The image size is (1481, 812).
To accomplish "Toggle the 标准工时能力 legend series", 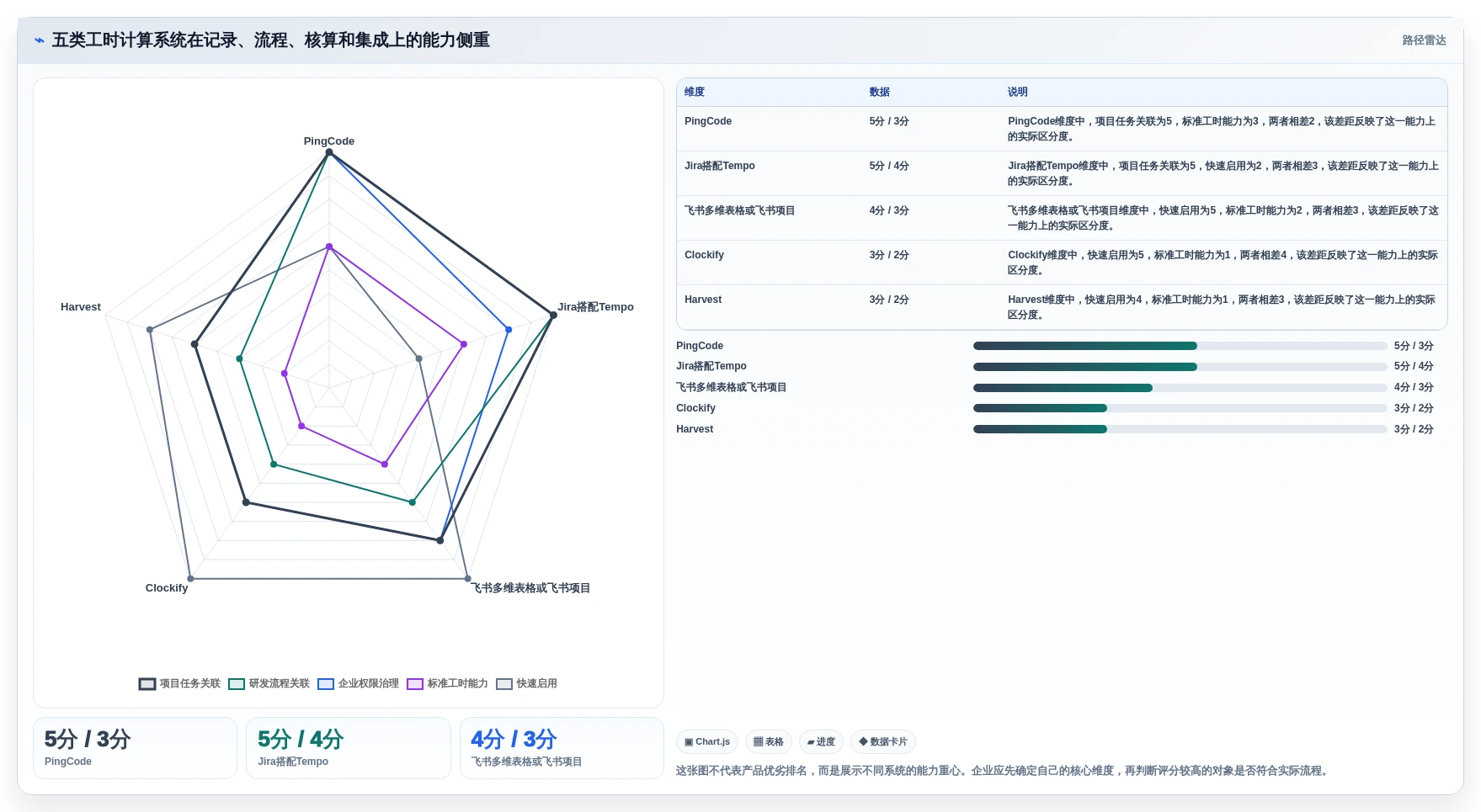I will [x=447, y=683].
